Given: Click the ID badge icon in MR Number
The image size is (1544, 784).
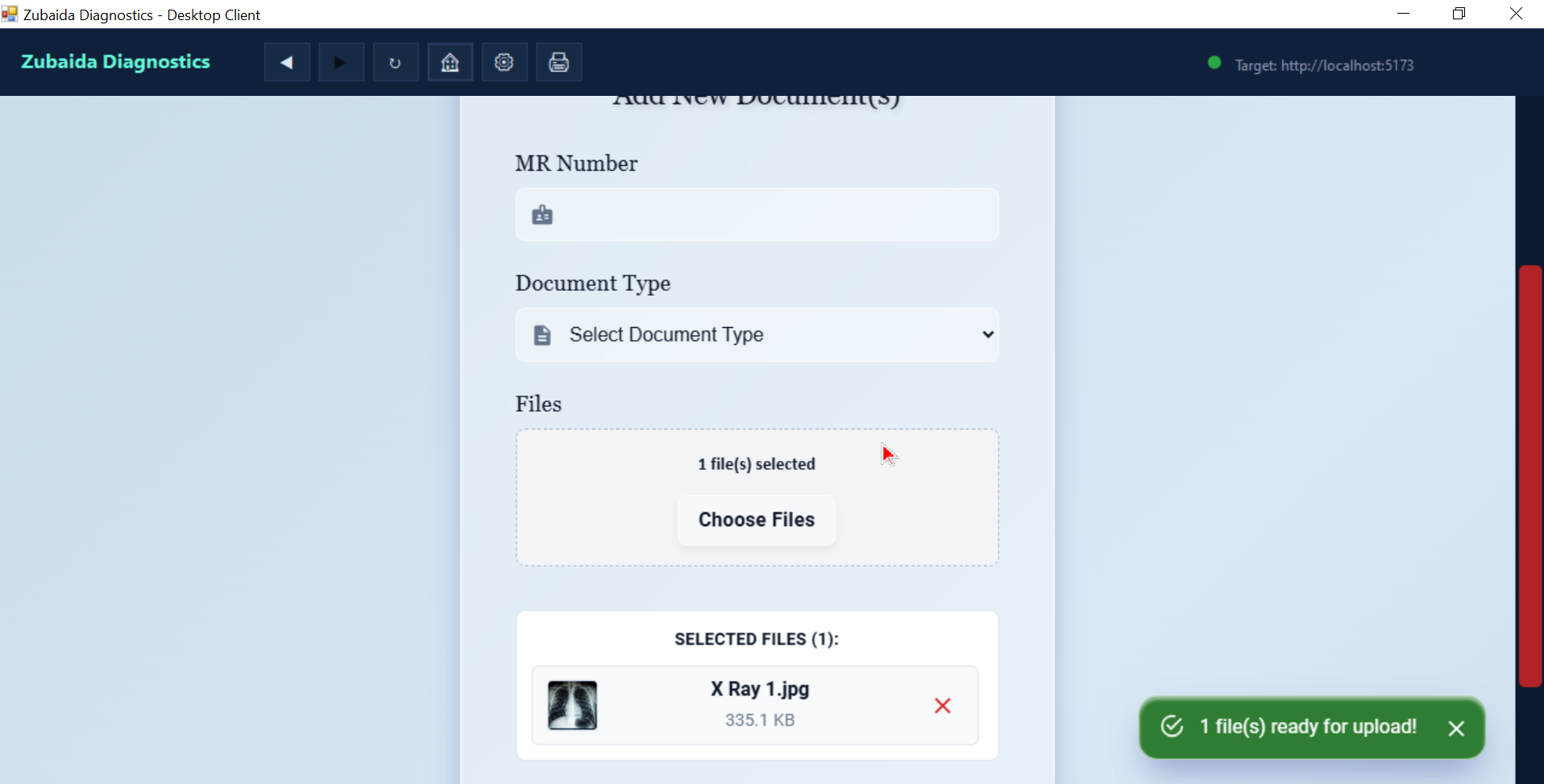Looking at the screenshot, I should click(542, 215).
